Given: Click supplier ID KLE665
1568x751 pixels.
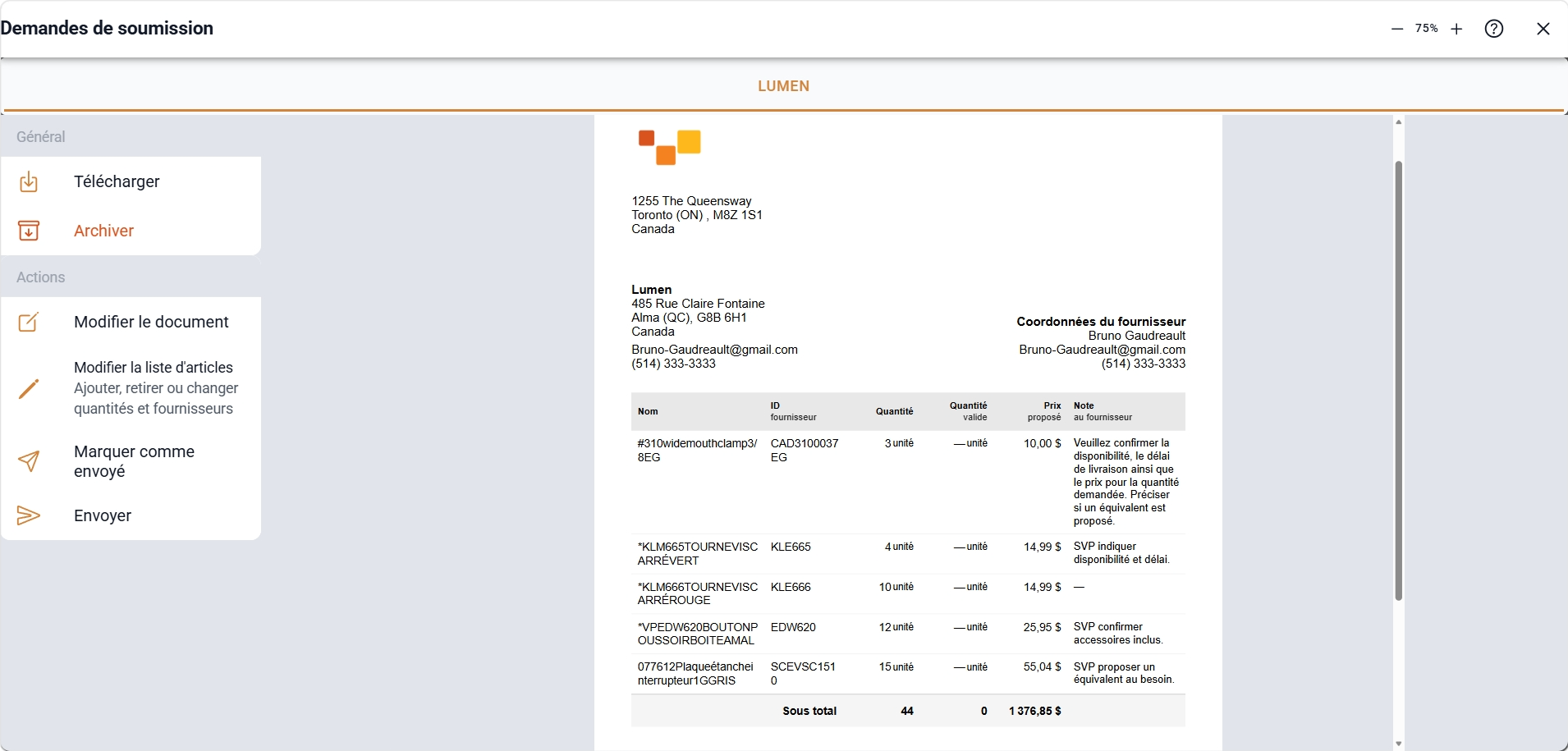Looking at the screenshot, I should pyautogui.click(x=791, y=547).
